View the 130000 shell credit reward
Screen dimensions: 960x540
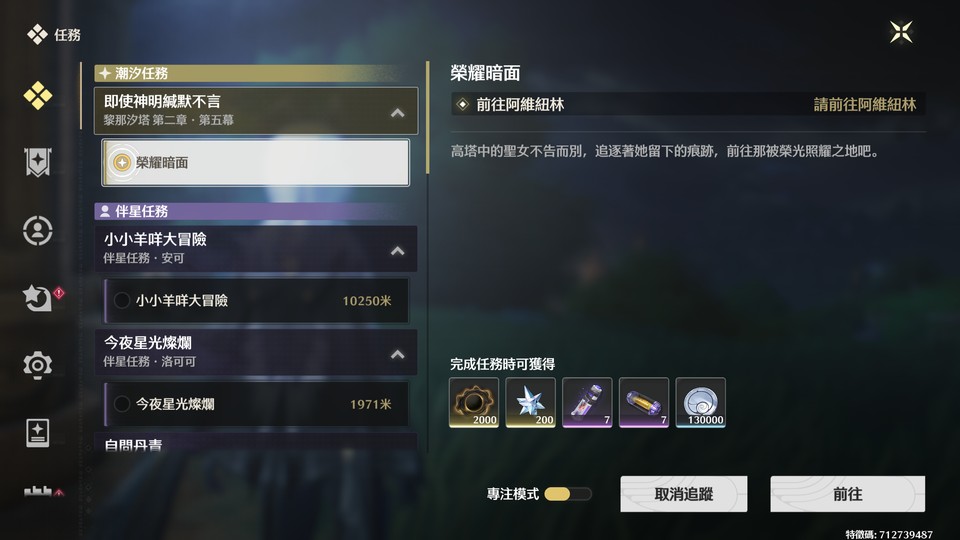point(700,402)
